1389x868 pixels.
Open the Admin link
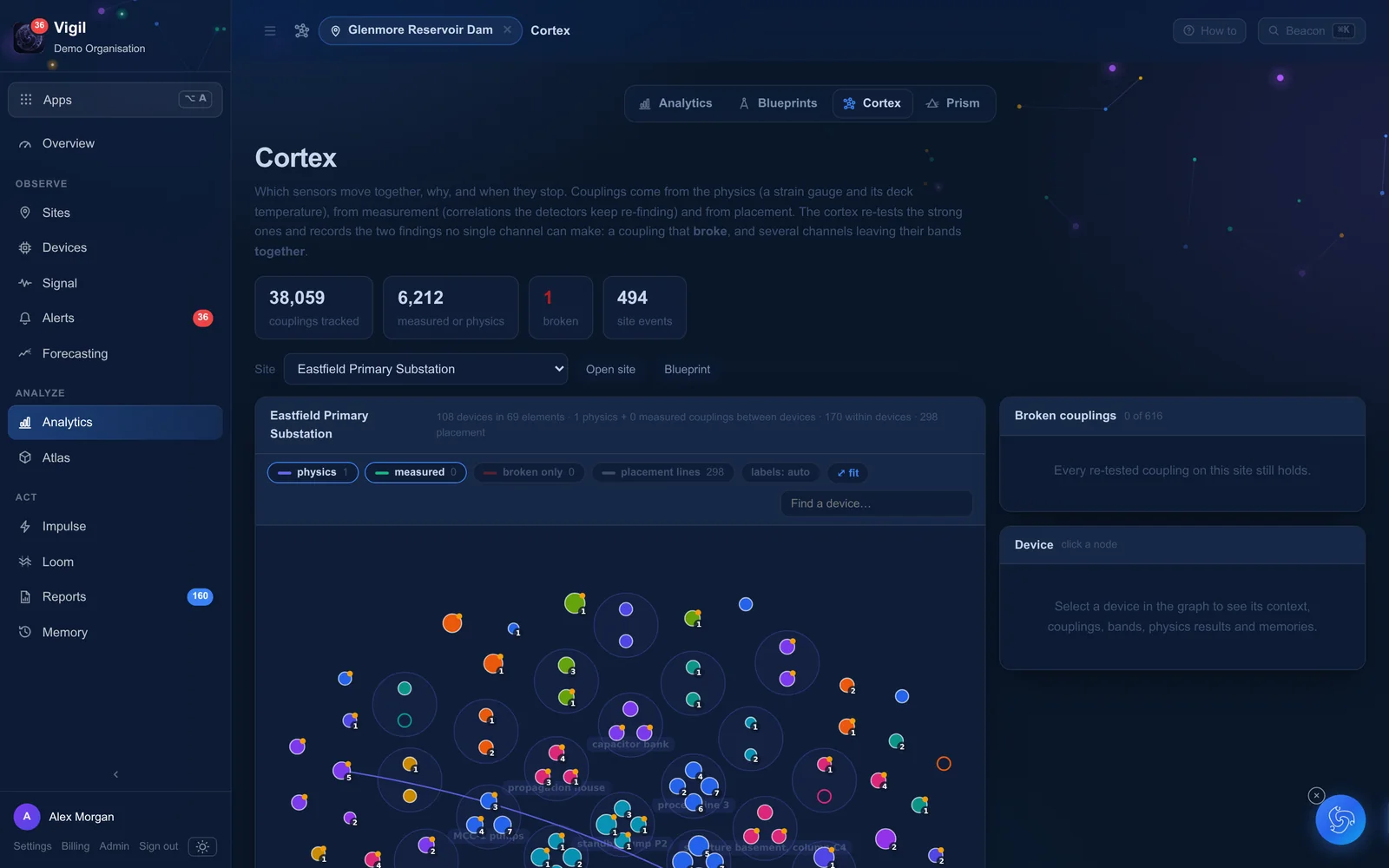pos(114,846)
